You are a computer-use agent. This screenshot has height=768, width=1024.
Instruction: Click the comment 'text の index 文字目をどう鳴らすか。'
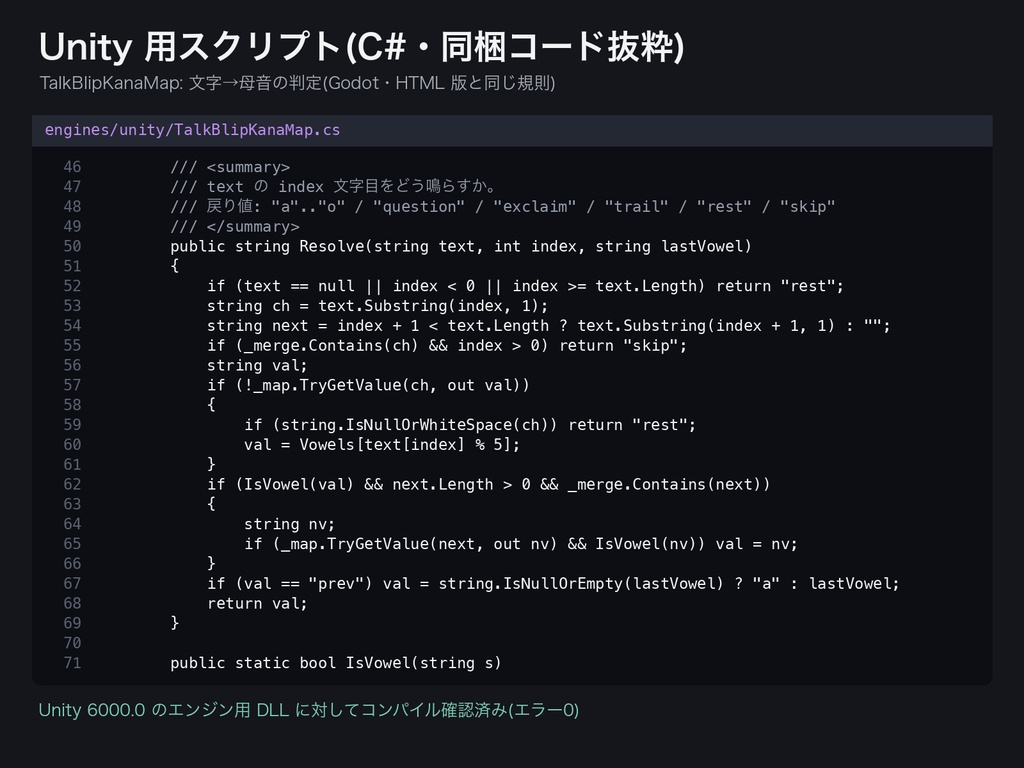coord(353,187)
